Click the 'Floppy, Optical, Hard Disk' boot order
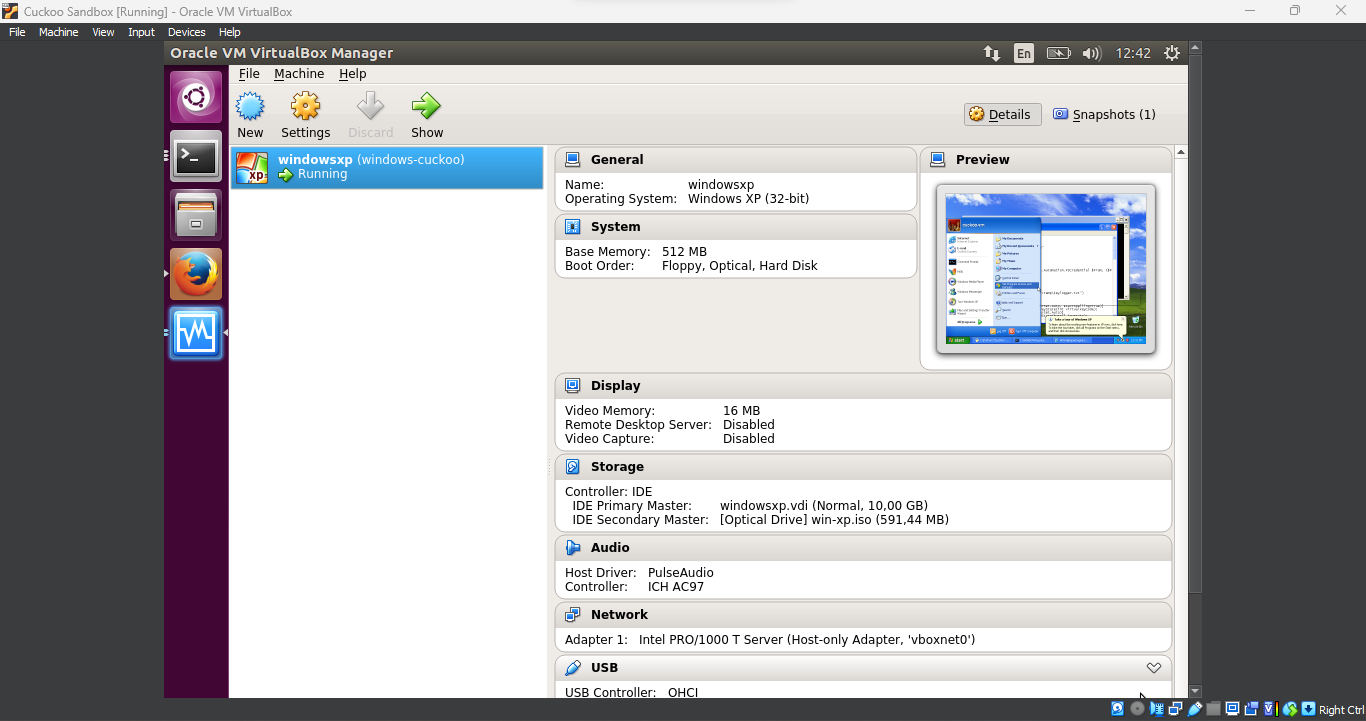The height and width of the screenshot is (721, 1366). (739, 266)
